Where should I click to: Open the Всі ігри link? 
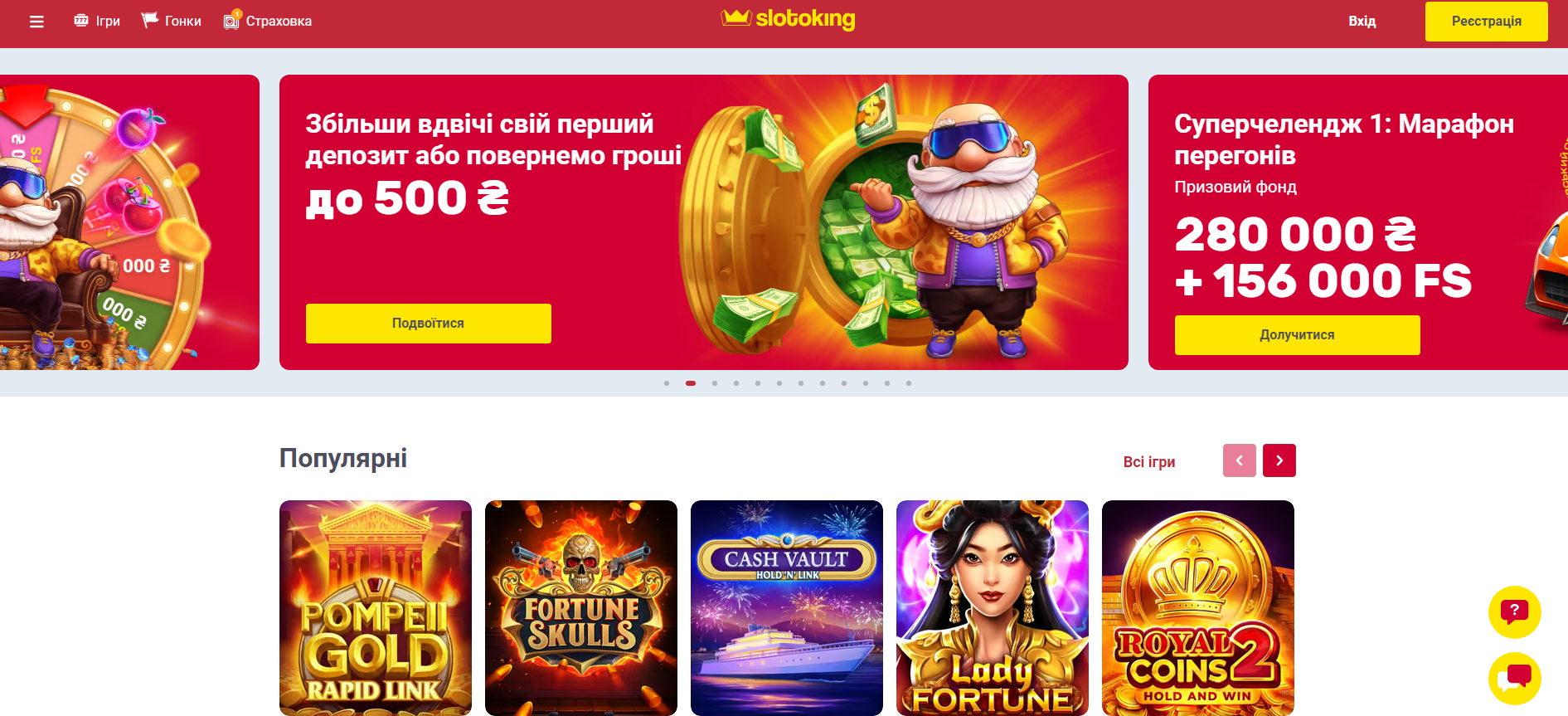click(x=1149, y=462)
